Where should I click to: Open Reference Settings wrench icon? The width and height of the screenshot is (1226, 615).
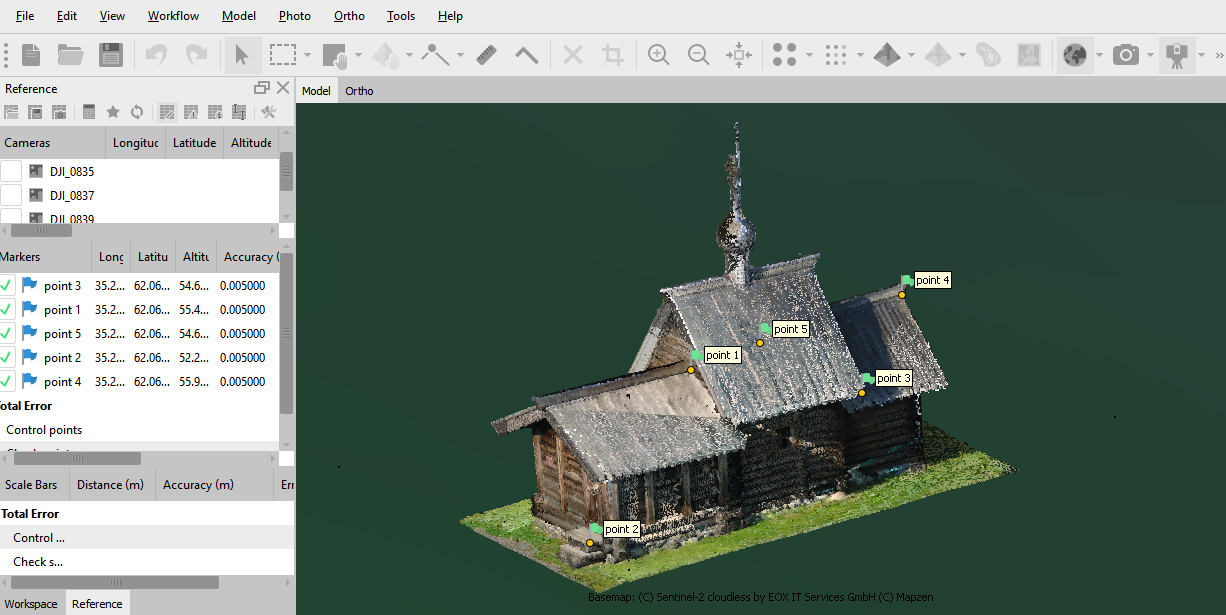coord(268,112)
